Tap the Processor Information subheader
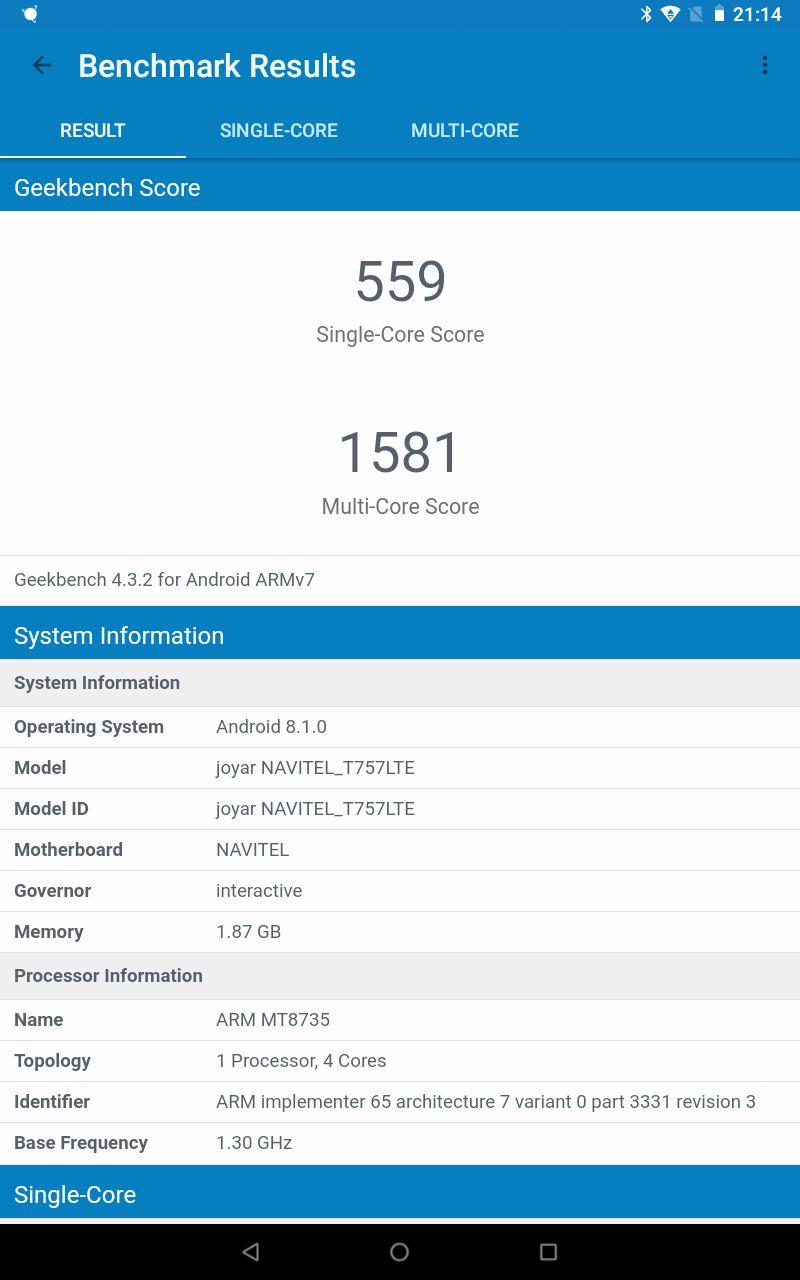The image size is (800, 1280). coord(400,976)
